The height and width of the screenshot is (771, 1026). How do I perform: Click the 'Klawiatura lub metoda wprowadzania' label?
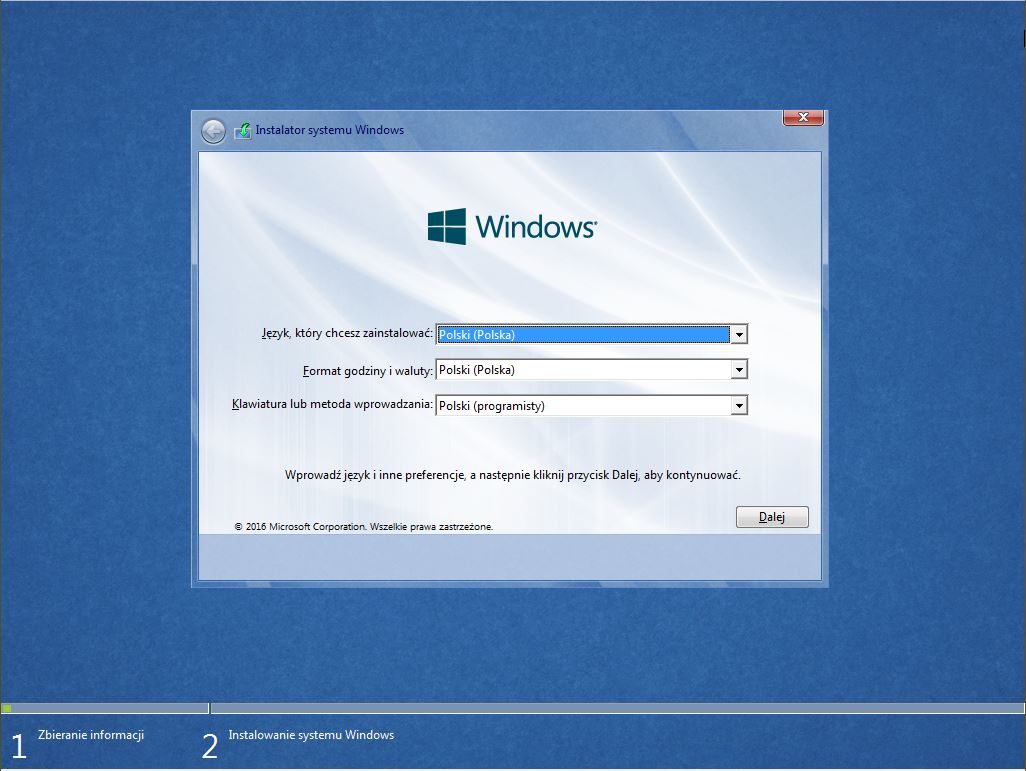[332, 406]
